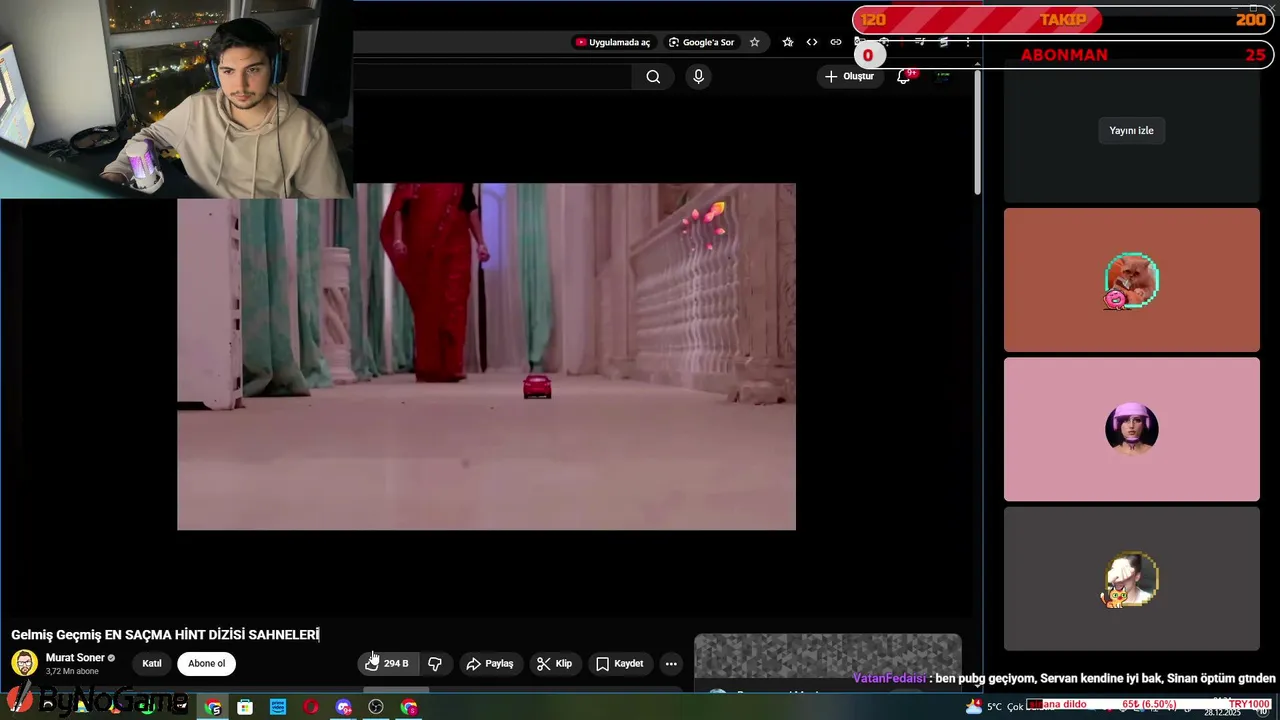Viewport: 1280px width, 720px height.
Task: Click the 3,72 Mn abone subscriber count
Action: pos(72,671)
